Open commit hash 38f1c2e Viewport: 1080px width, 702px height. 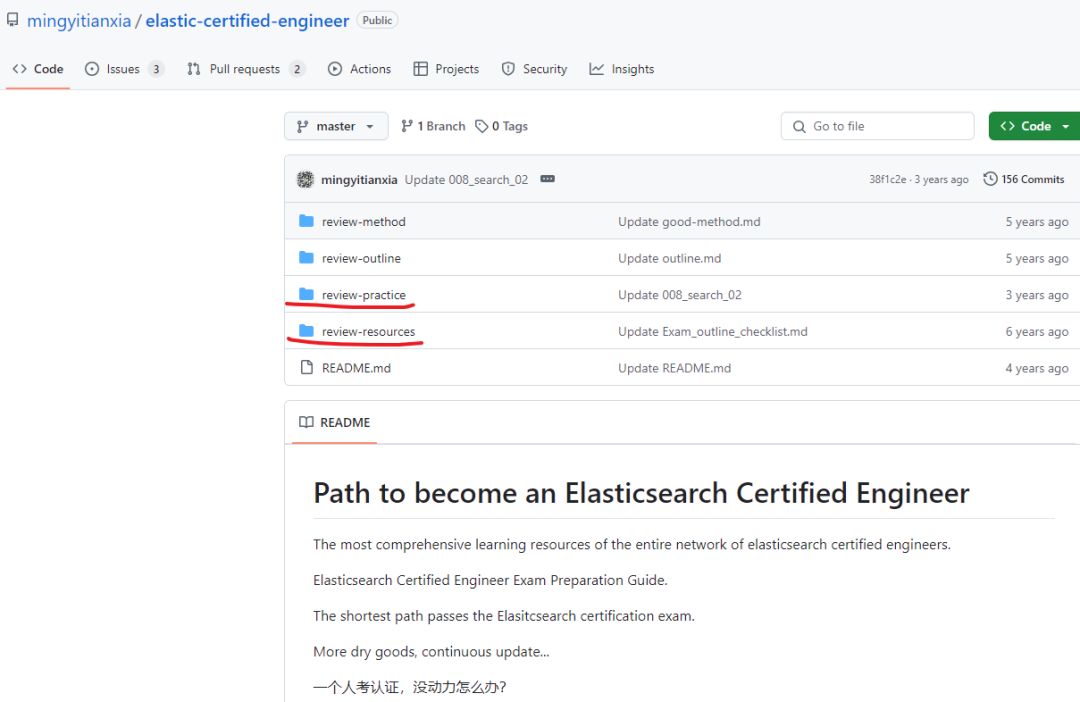coord(887,179)
